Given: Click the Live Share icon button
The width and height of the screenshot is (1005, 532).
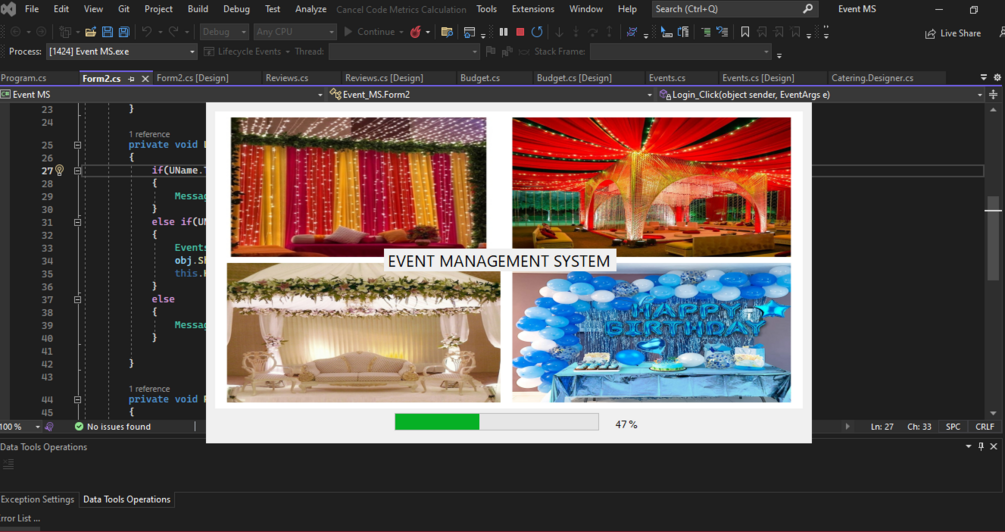Looking at the screenshot, I should click(953, 33).
